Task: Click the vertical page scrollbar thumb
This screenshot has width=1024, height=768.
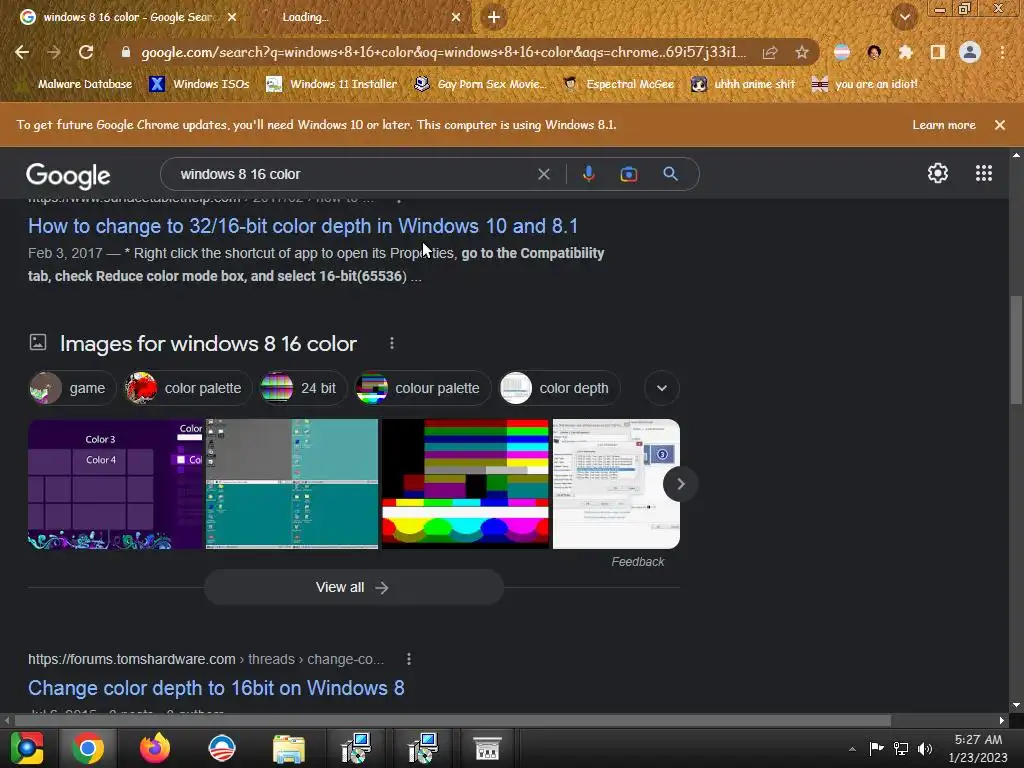Action: [x=1016, y=350]
